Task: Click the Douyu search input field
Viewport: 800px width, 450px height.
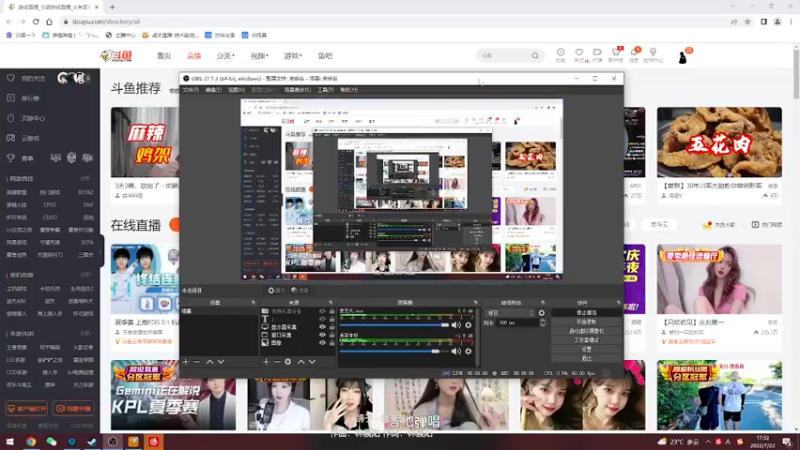Action: (x=504, y=56)
